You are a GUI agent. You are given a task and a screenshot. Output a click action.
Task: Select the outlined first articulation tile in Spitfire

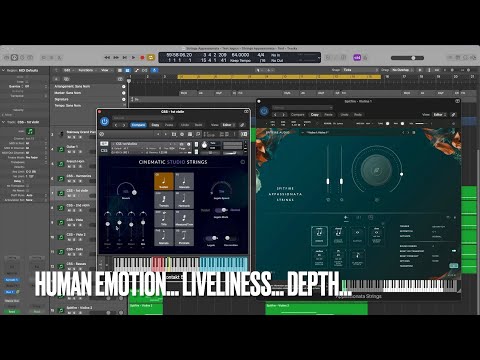[319, 236]
